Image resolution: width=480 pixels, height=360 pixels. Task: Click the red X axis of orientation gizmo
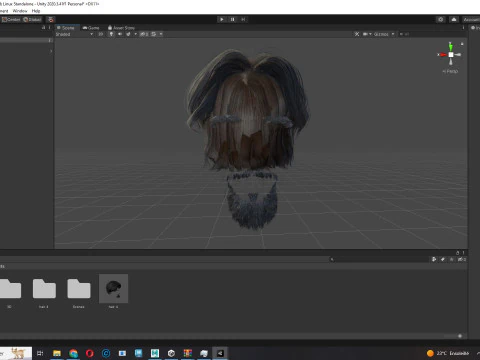click(443, 55)
